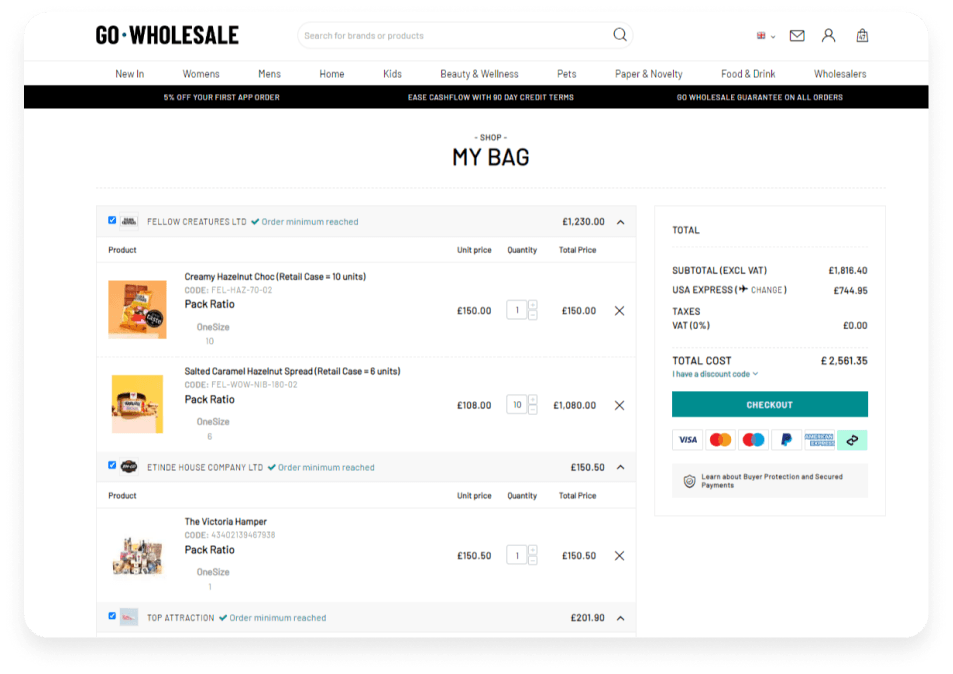
Task: Click the Fellow Creatures brand logo
Action: pos(129,221)
